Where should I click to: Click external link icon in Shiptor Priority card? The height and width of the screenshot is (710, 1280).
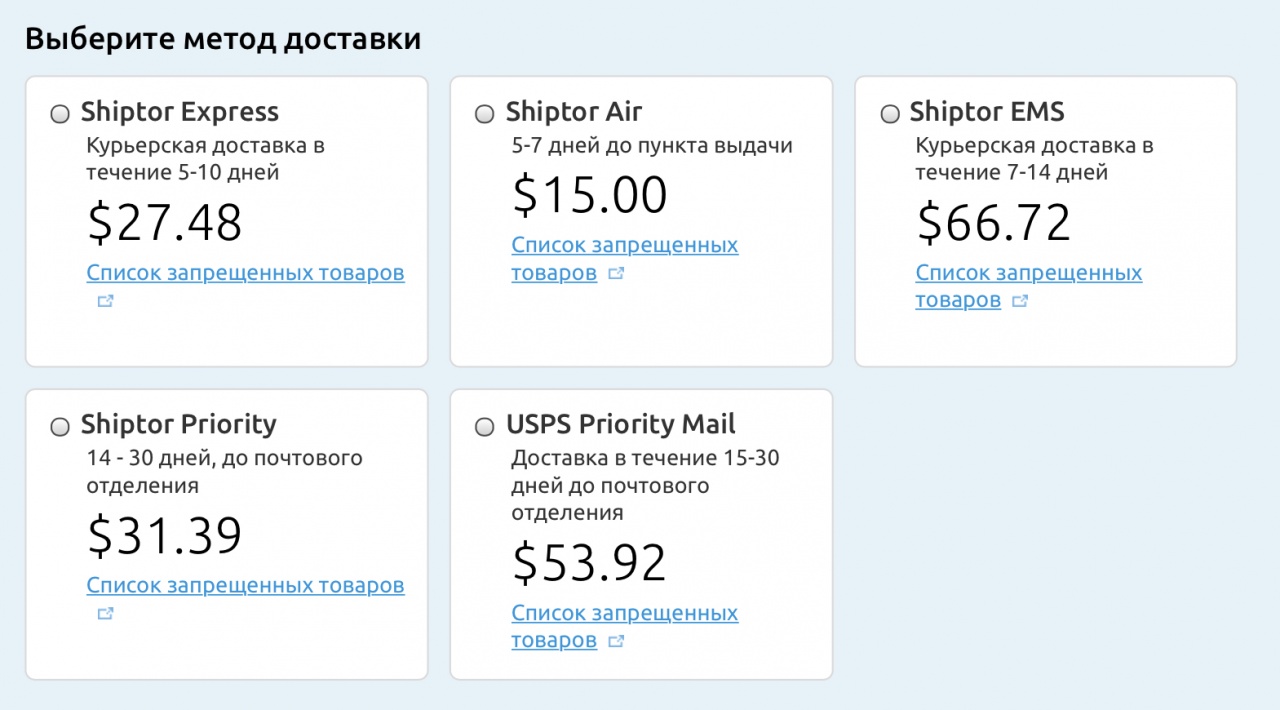click(x=105, y=613)
